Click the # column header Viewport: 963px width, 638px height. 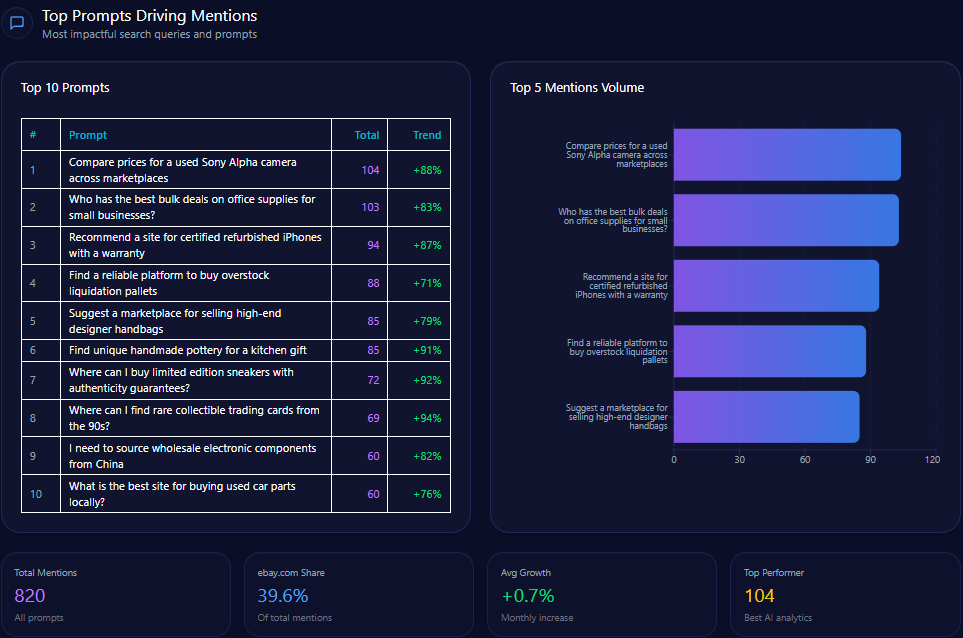[33, 135]
